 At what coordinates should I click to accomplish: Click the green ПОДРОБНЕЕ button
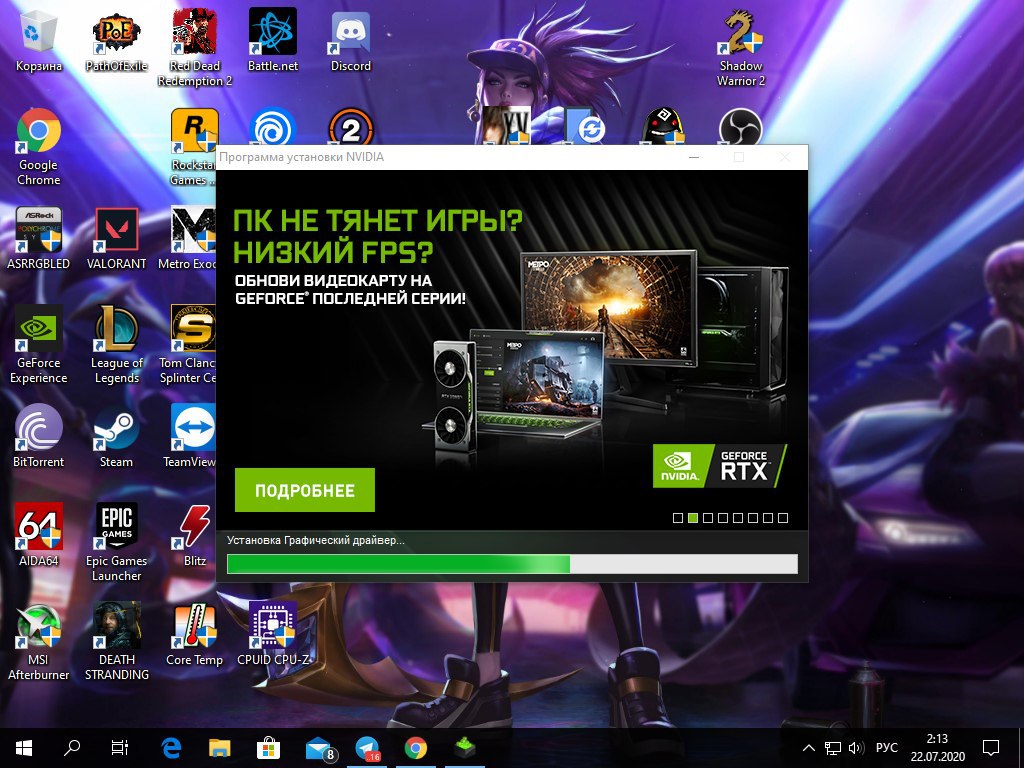(305, 490)
